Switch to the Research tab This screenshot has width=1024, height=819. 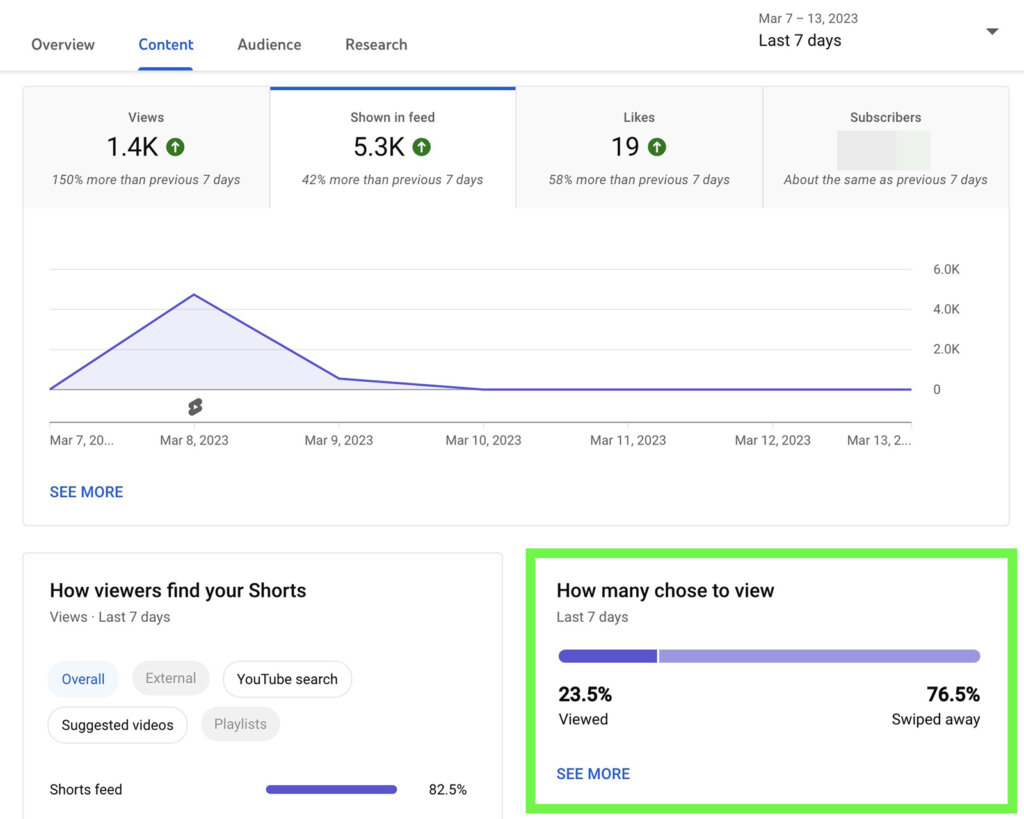[x=375, y=44]
